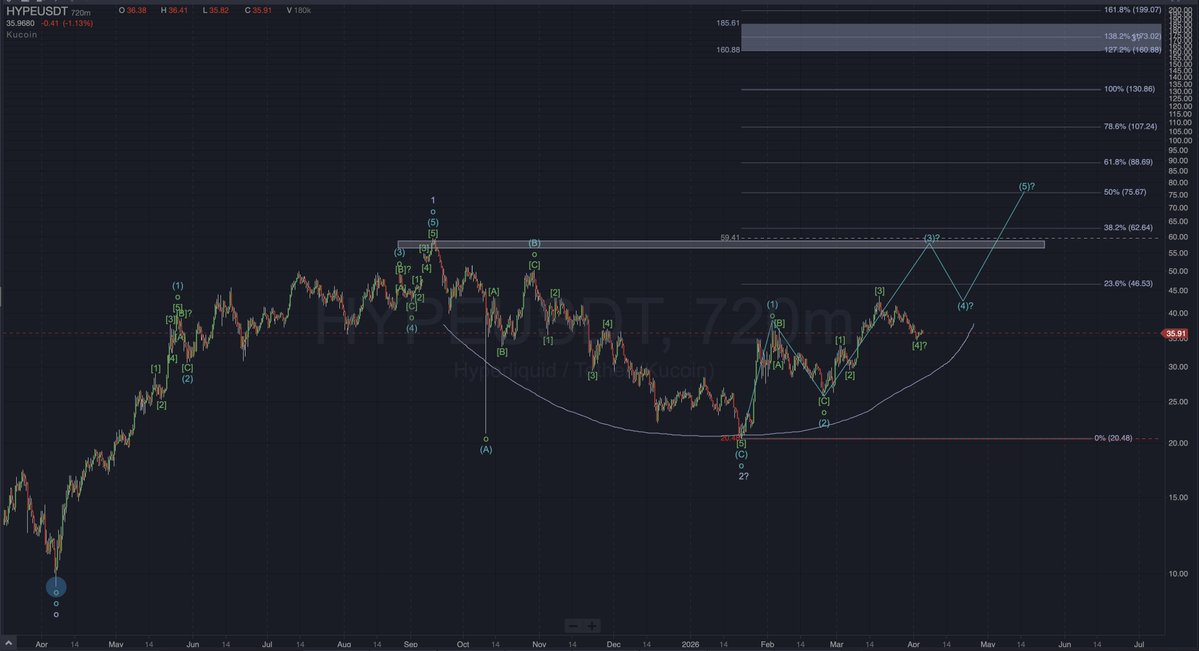Select the (A) wave label under October wick
Viewport: 1199px width, 651px height.
(x=486, y=450)
